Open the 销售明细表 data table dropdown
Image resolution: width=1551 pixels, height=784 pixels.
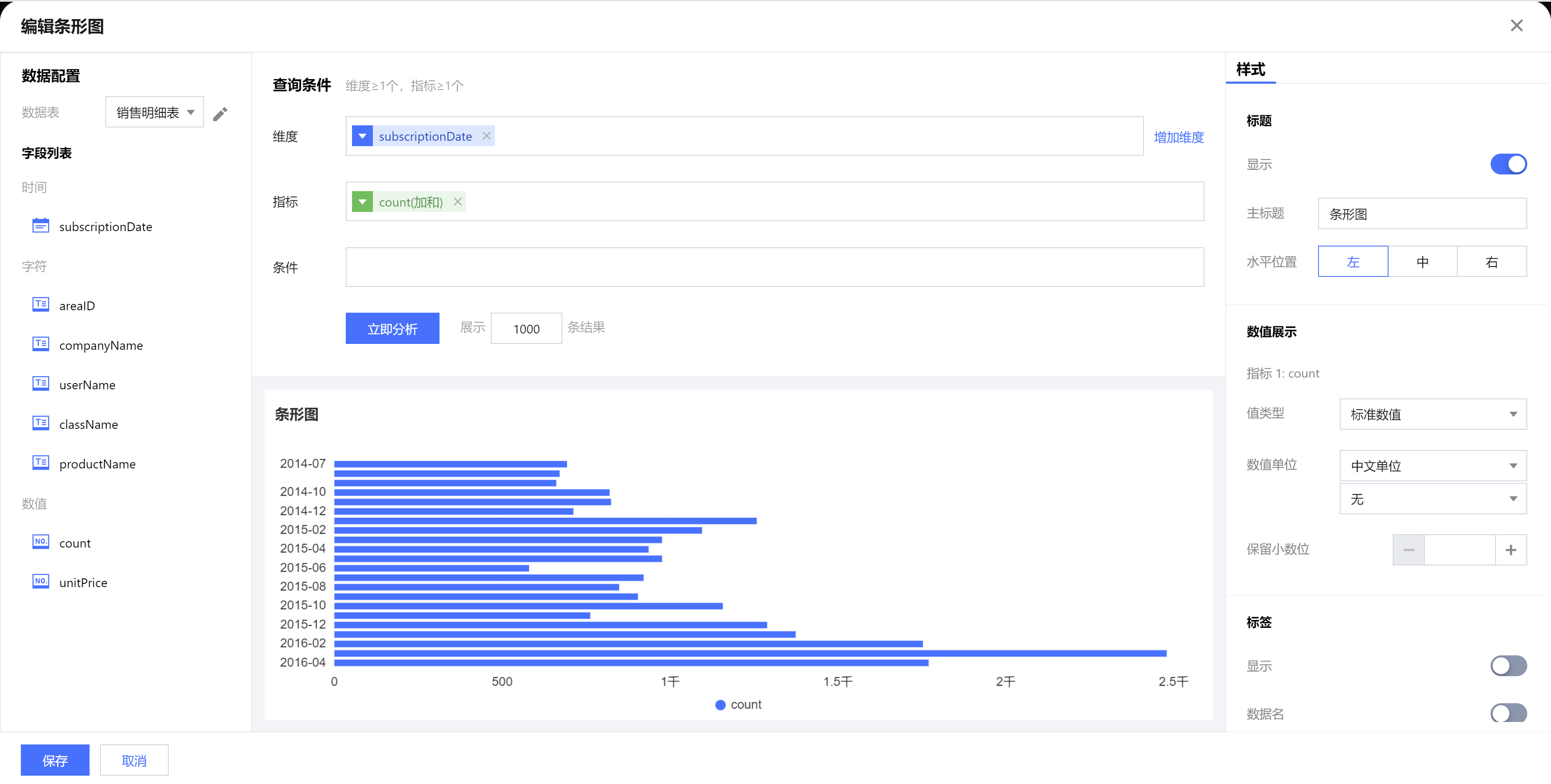pos(155,112)
